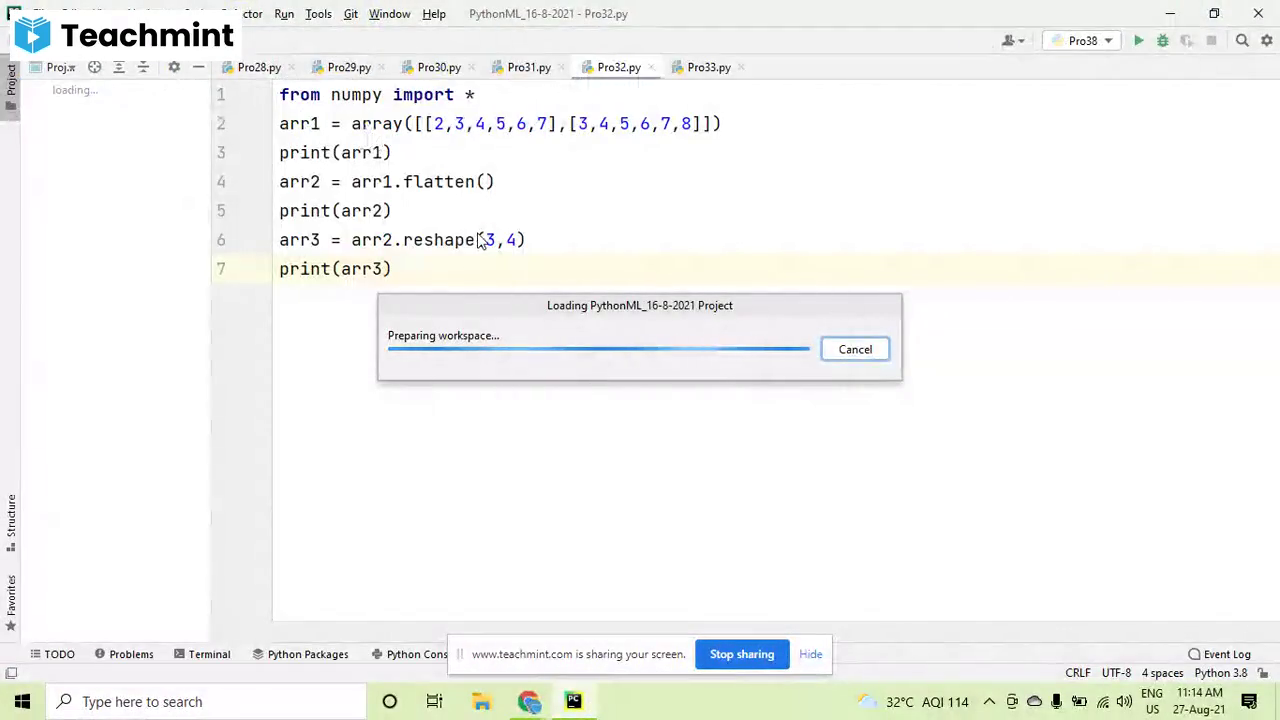The width and height of the screenshot is (1280, 720).
Task: Open the TODO tool window
Action: coord(52,654)
